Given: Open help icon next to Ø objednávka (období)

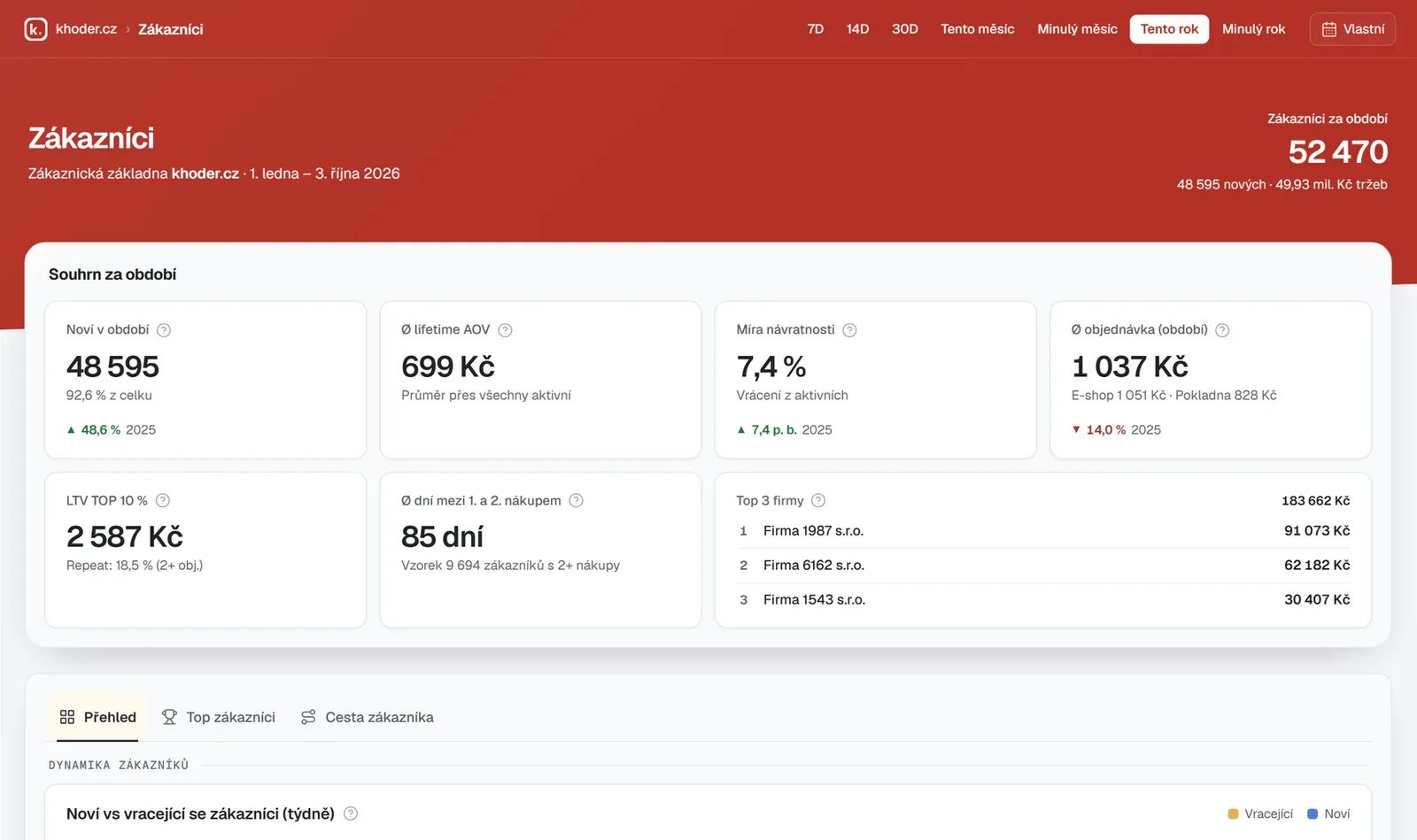Looking at the screenshot, I should pyautogui.click(x=1222, y=330).
